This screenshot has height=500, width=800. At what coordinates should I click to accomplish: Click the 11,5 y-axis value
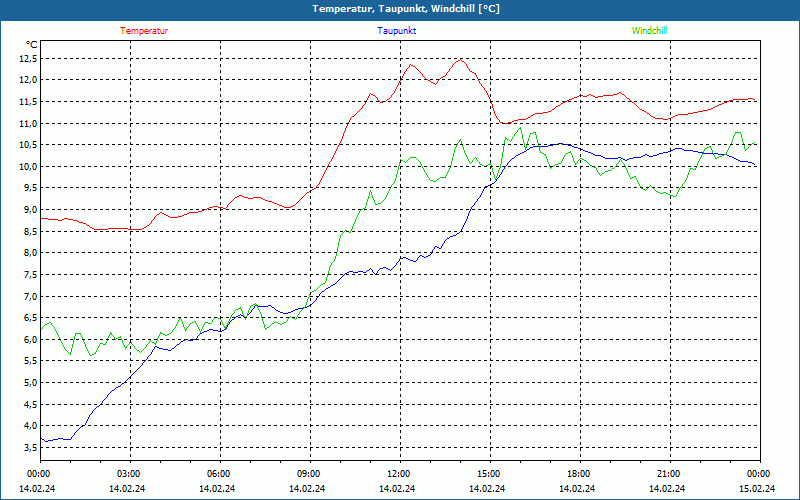tap(29, 102)
